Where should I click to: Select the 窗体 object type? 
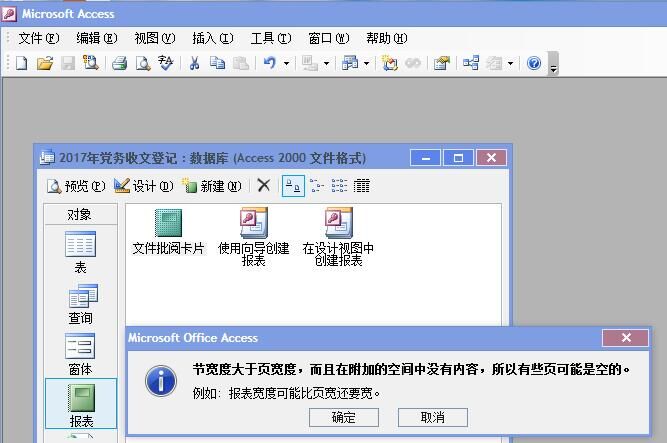coord(80,354)
